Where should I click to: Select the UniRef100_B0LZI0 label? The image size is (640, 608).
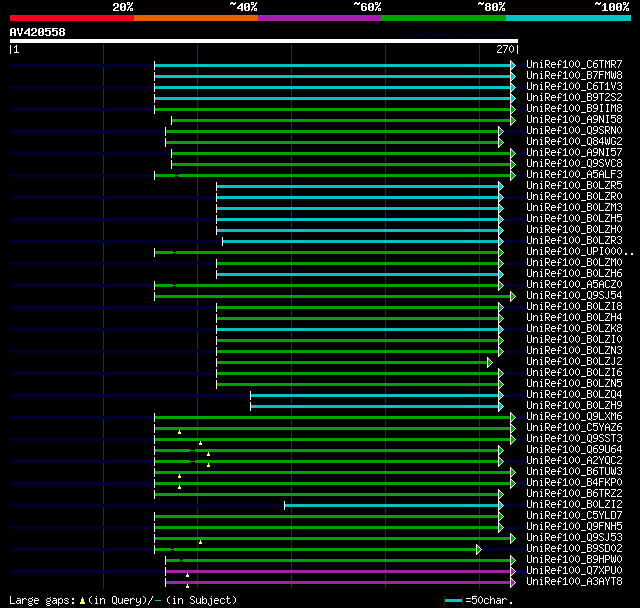point(574,340)
